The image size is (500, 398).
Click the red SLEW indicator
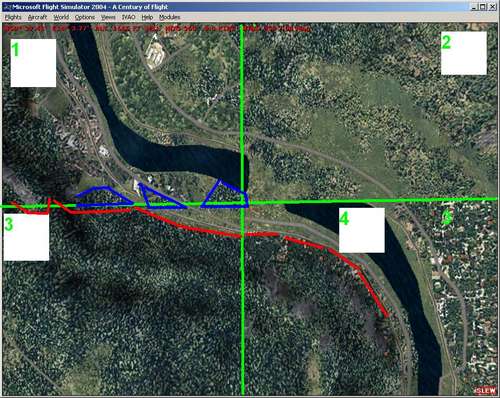point(485,390)
